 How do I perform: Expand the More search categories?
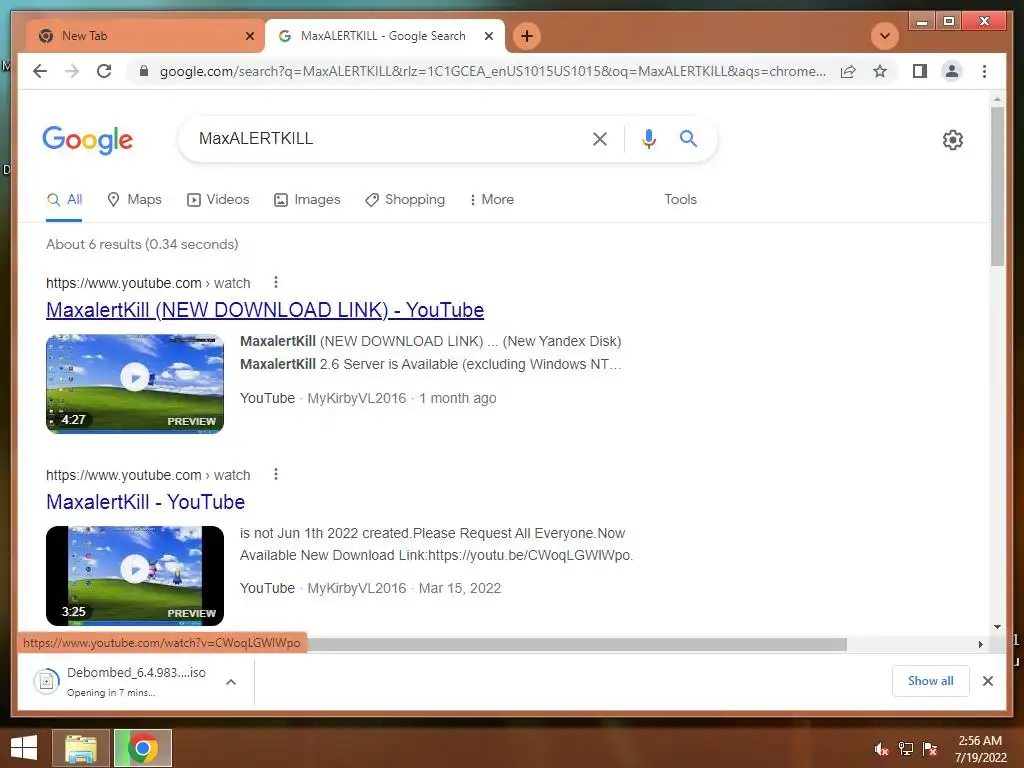(x=491, y=200)
